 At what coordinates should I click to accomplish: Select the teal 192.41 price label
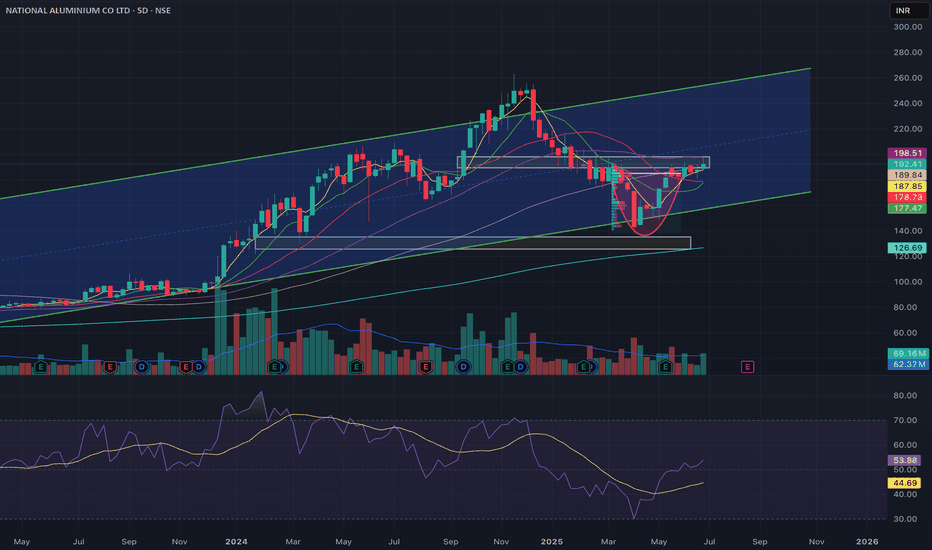pyautogui.click(x=907, y=164)
